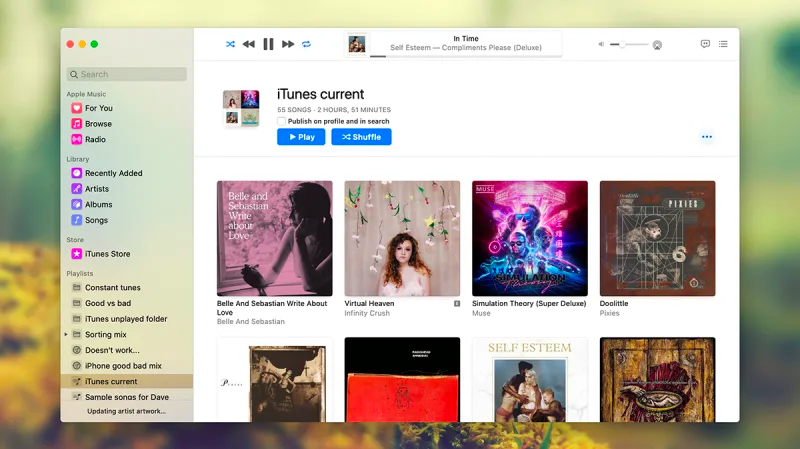Viewport: 800px width, 449px height.
Task: Adjust the volume slider
Action: [x=629, y=44]
